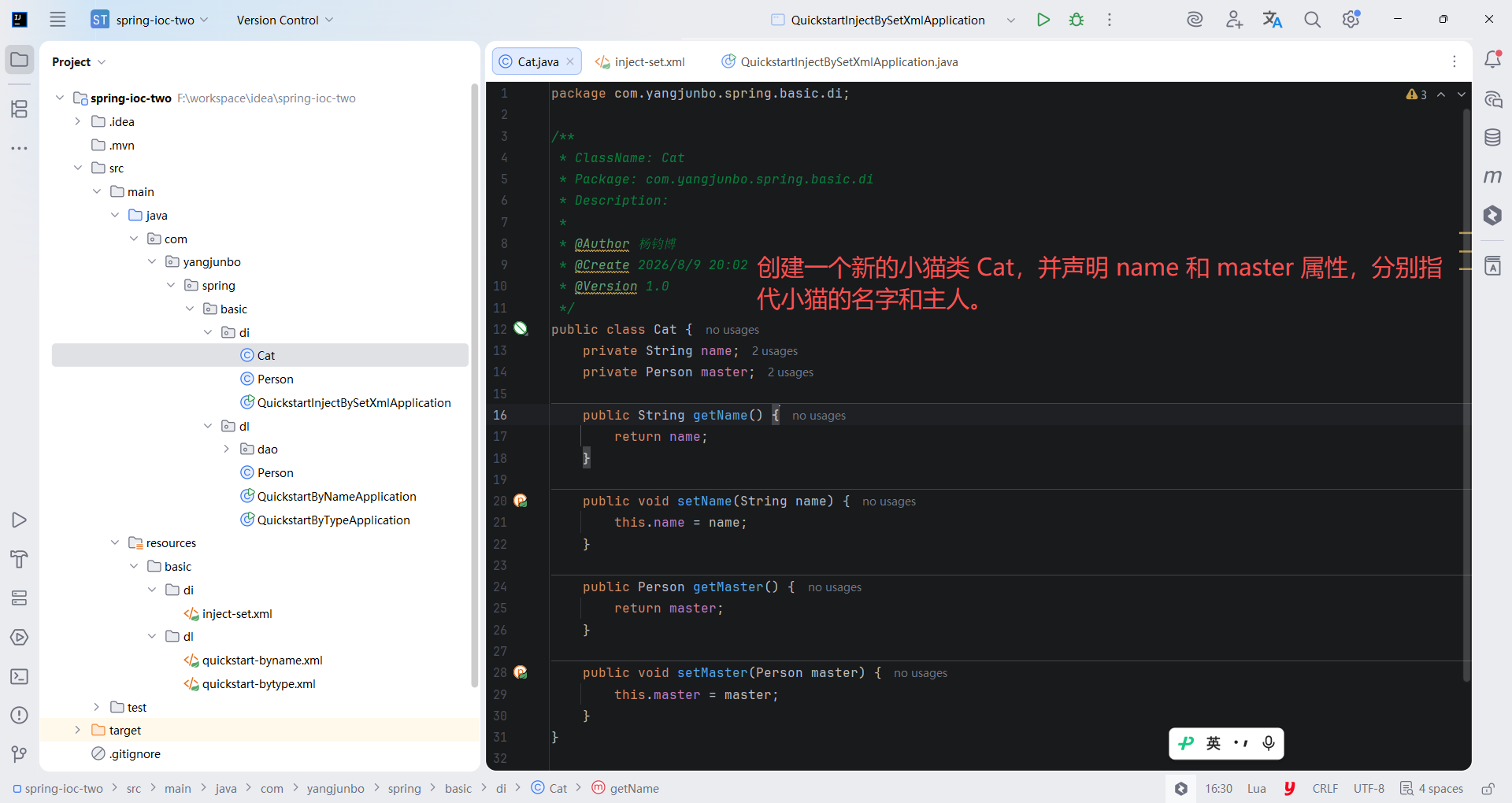Close the Cat.java editor tab
The height and width of the screenshot is (803, 1512).
(x=570, y=61)
